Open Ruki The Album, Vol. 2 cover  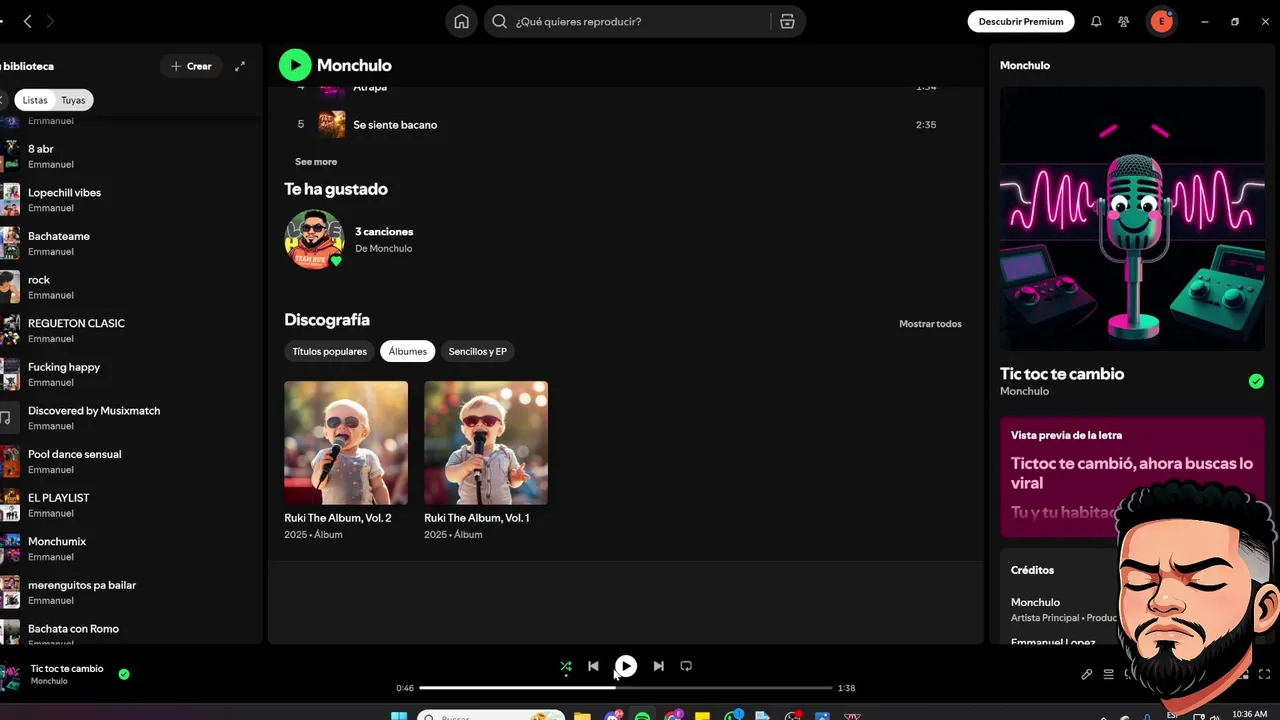click(346, 443)
